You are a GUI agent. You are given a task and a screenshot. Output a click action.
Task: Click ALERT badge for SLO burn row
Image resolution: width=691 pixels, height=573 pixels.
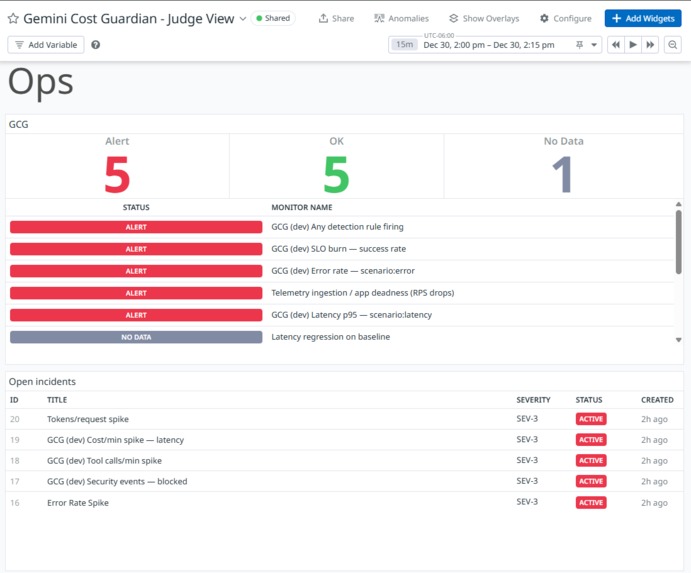tap(136, 249)
